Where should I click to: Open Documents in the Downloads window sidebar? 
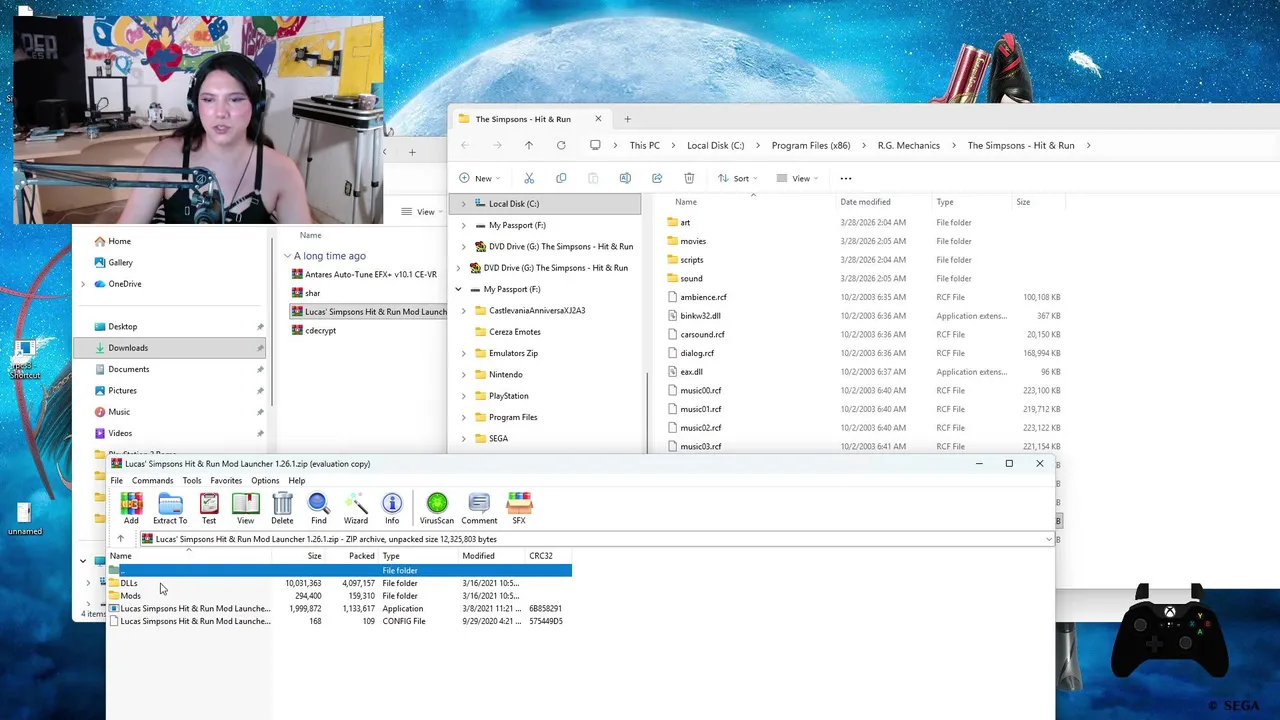(x=128, y=369)
